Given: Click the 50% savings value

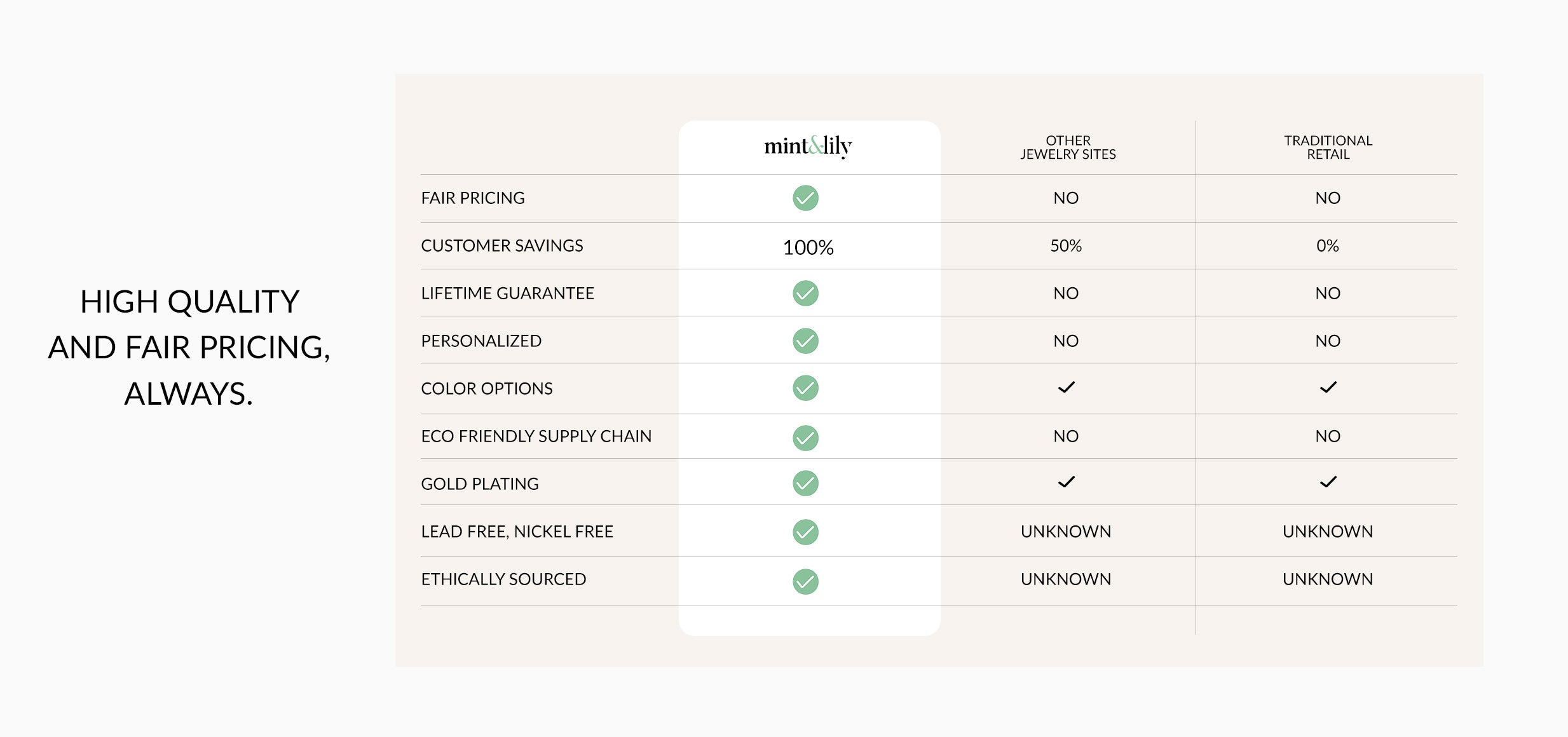Looking at the screenshot, I should tap(1066, 245).
